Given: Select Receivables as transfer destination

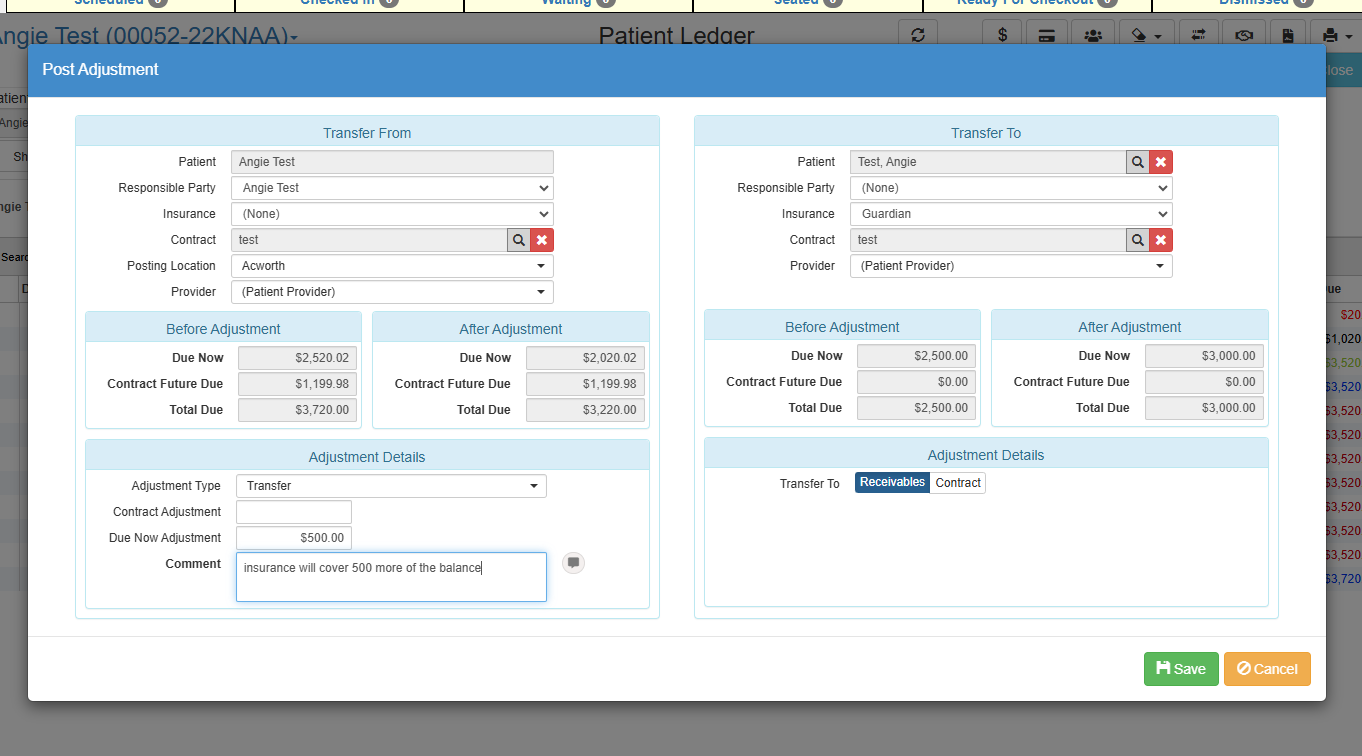Looking at the screenshot, I should coord(892,483).
